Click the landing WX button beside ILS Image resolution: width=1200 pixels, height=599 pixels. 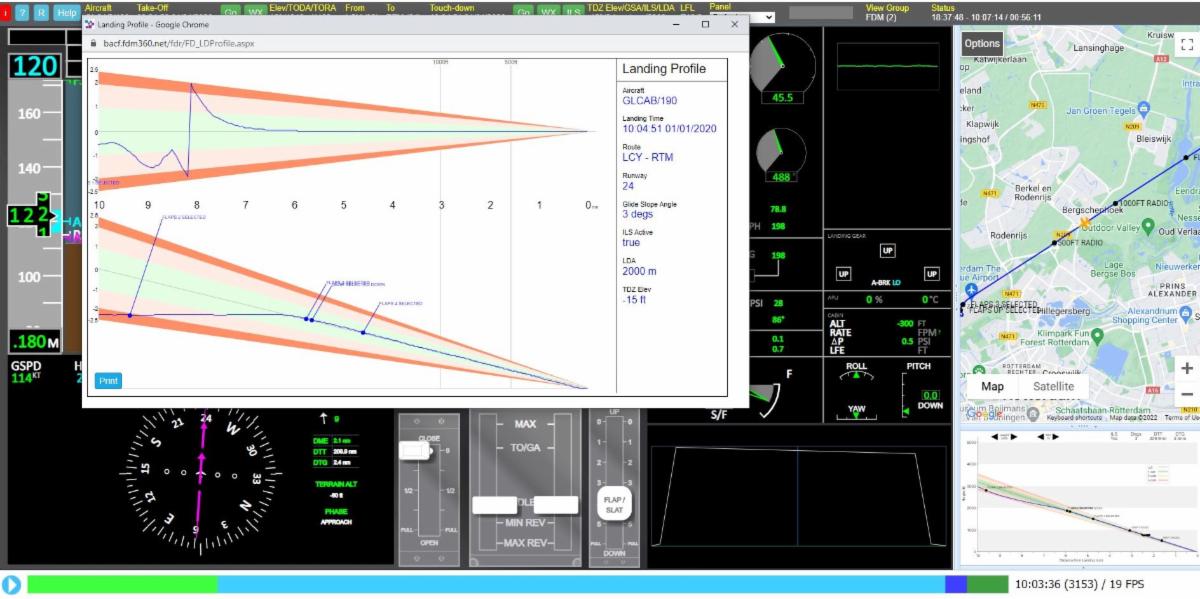pos(548,12)
